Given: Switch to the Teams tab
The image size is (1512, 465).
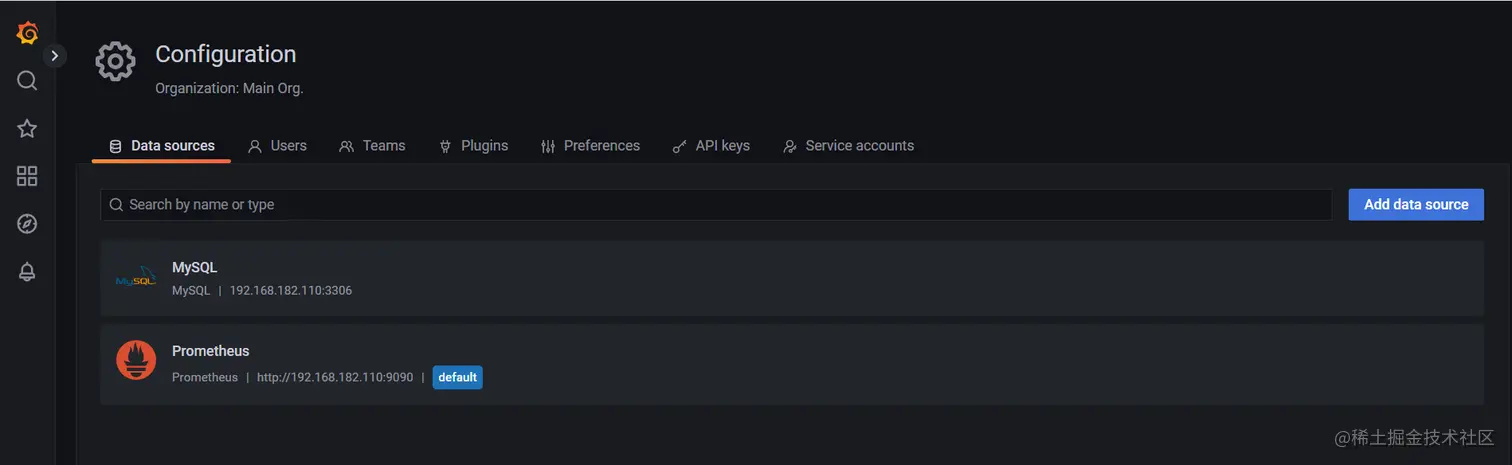Looking at the screenshot, I should pos(372,146).
